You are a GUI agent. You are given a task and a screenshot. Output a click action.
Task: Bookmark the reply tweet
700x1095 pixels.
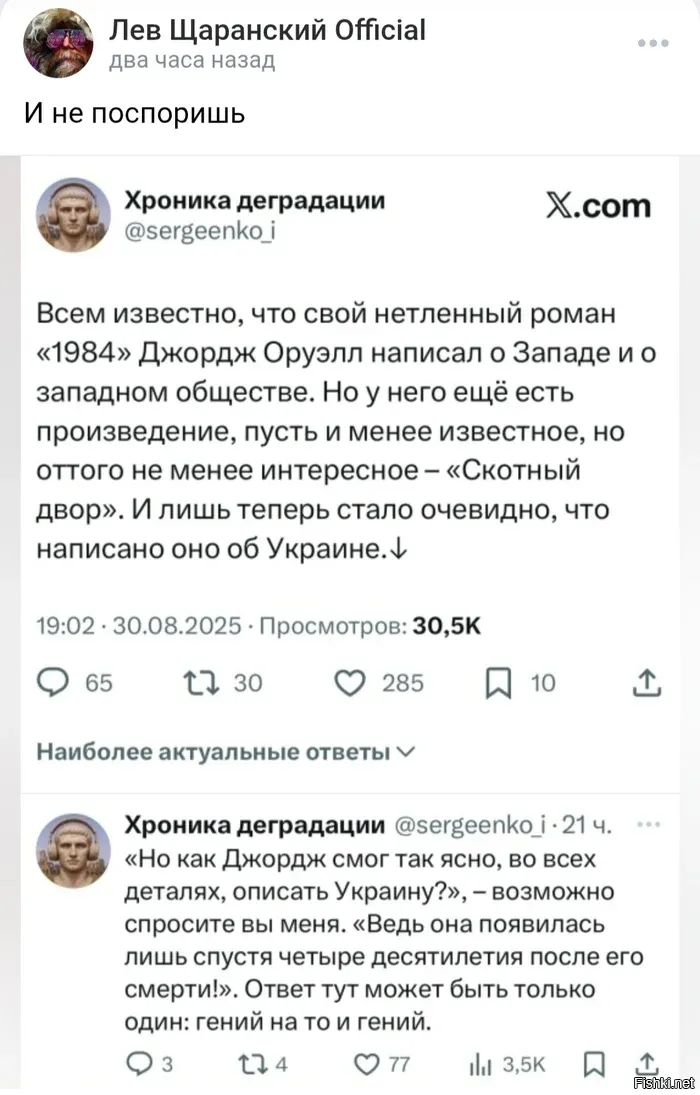(x=594, y=1064)
